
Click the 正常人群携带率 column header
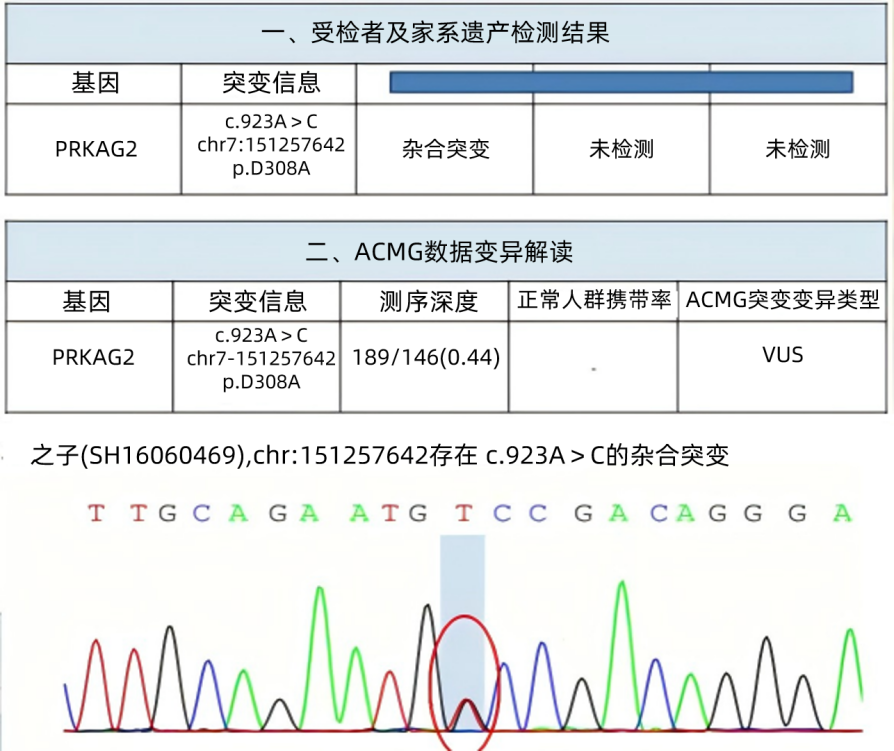click(594, 300)
